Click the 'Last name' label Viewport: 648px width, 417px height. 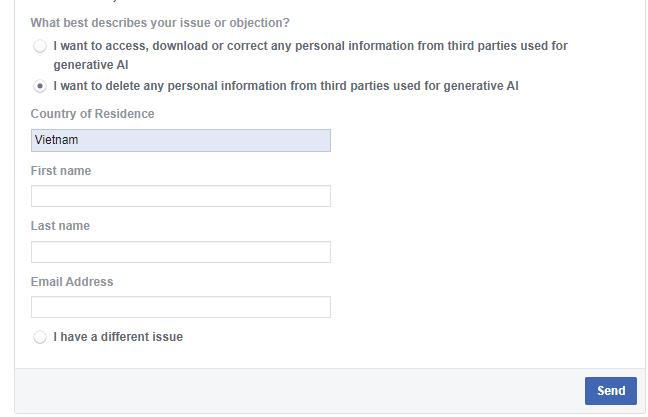point(60,226)
